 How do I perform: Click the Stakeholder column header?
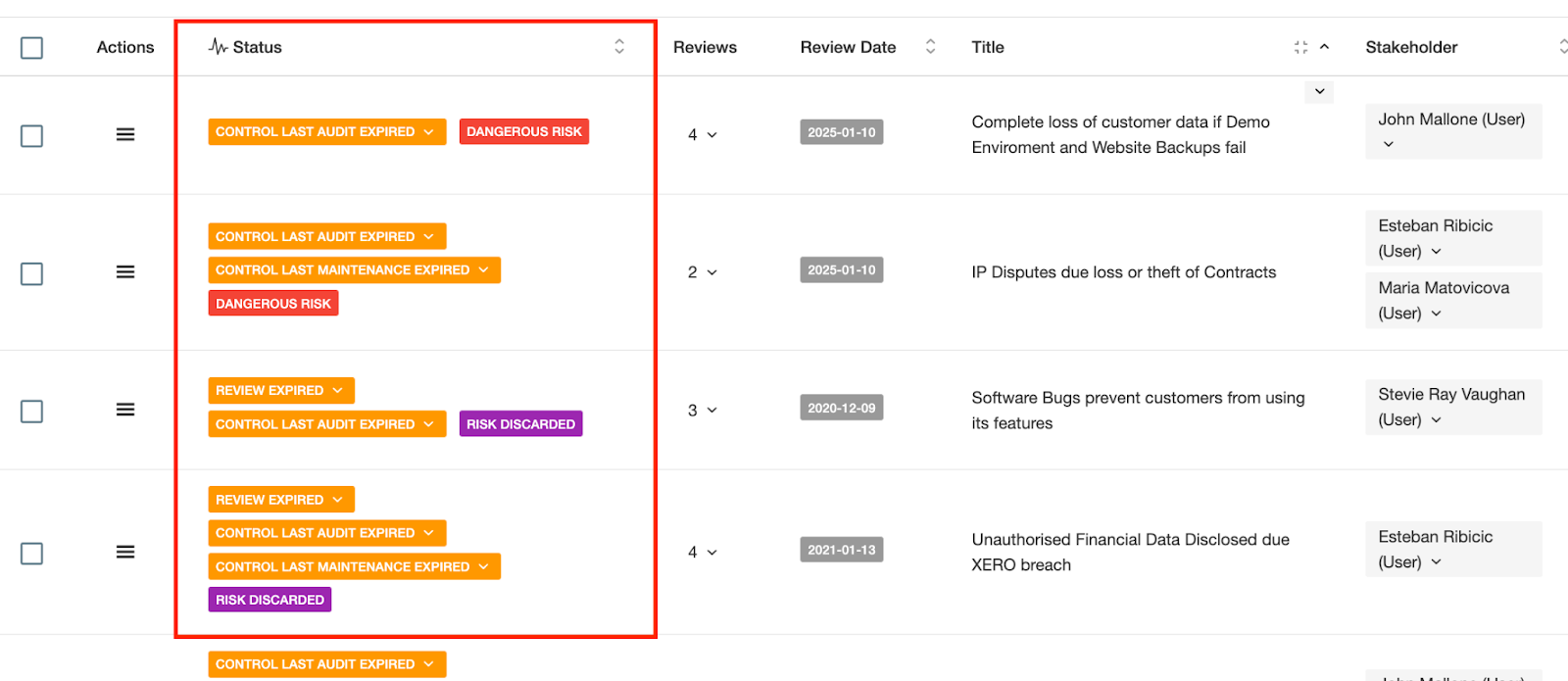coord(1411,47)
